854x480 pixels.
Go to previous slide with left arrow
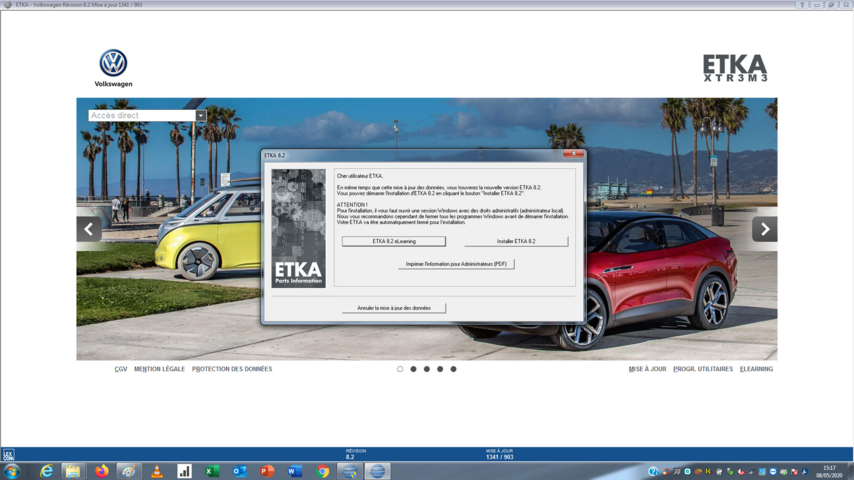tap(89, 229)
